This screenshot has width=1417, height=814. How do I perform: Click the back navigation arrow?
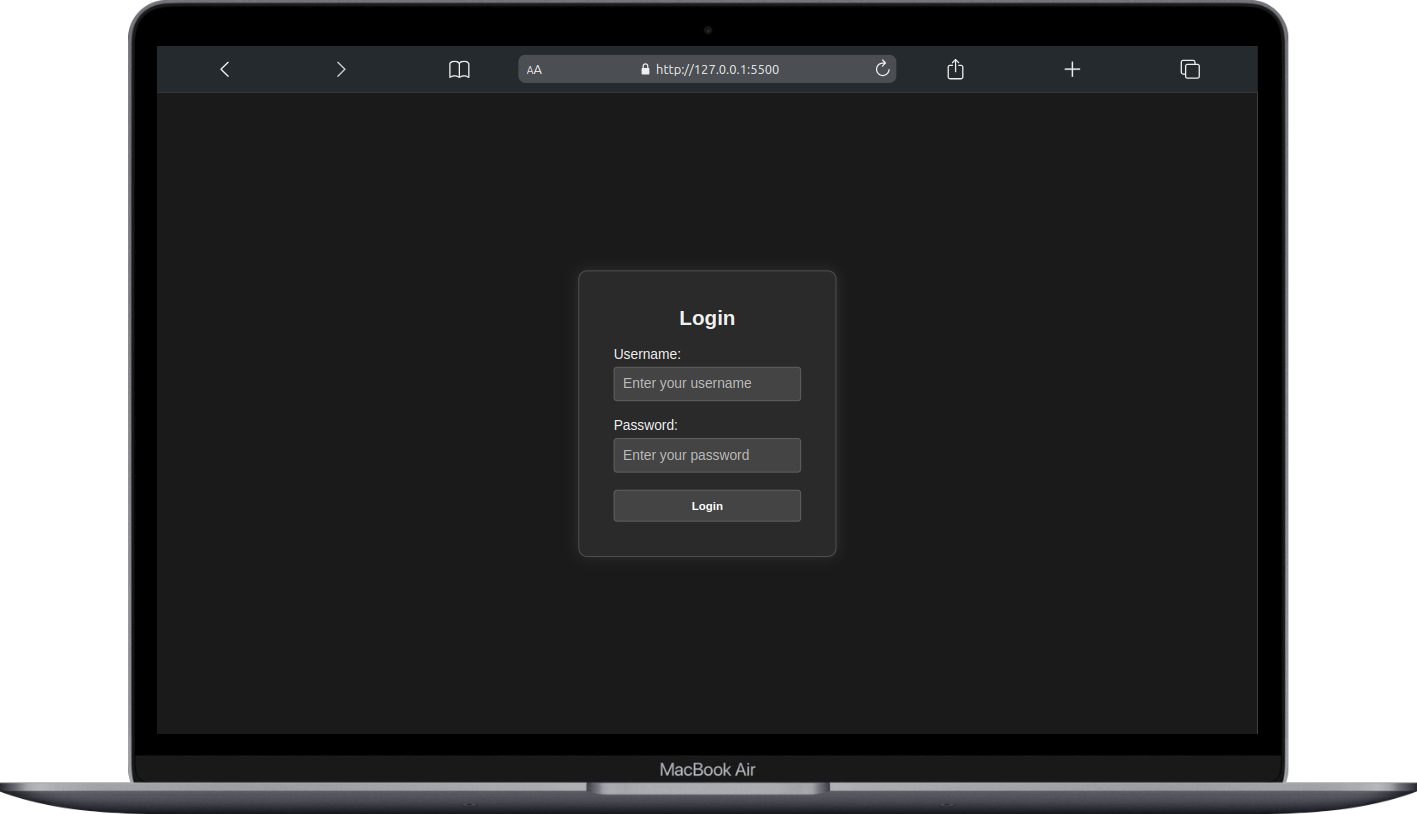(x=224, y=69)
